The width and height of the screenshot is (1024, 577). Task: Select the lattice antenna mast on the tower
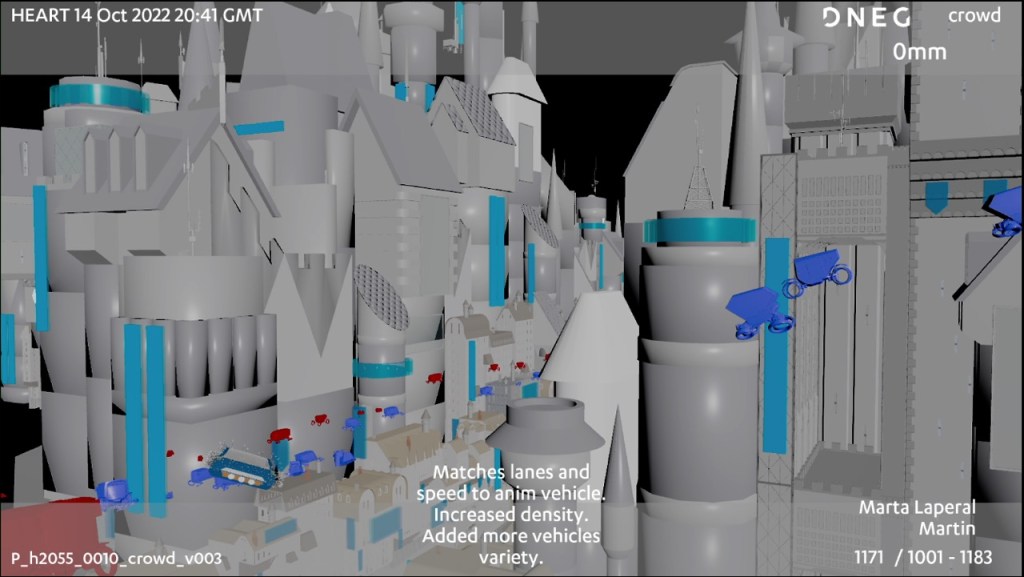698,183
